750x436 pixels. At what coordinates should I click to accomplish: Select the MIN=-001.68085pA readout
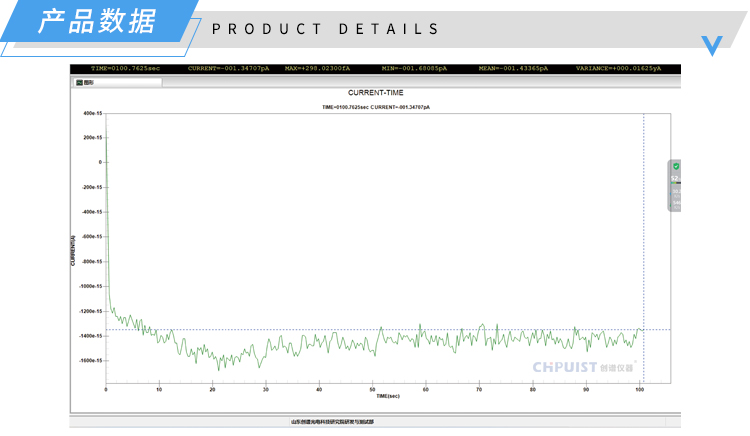pyautogui.click(x=414, y=68)
